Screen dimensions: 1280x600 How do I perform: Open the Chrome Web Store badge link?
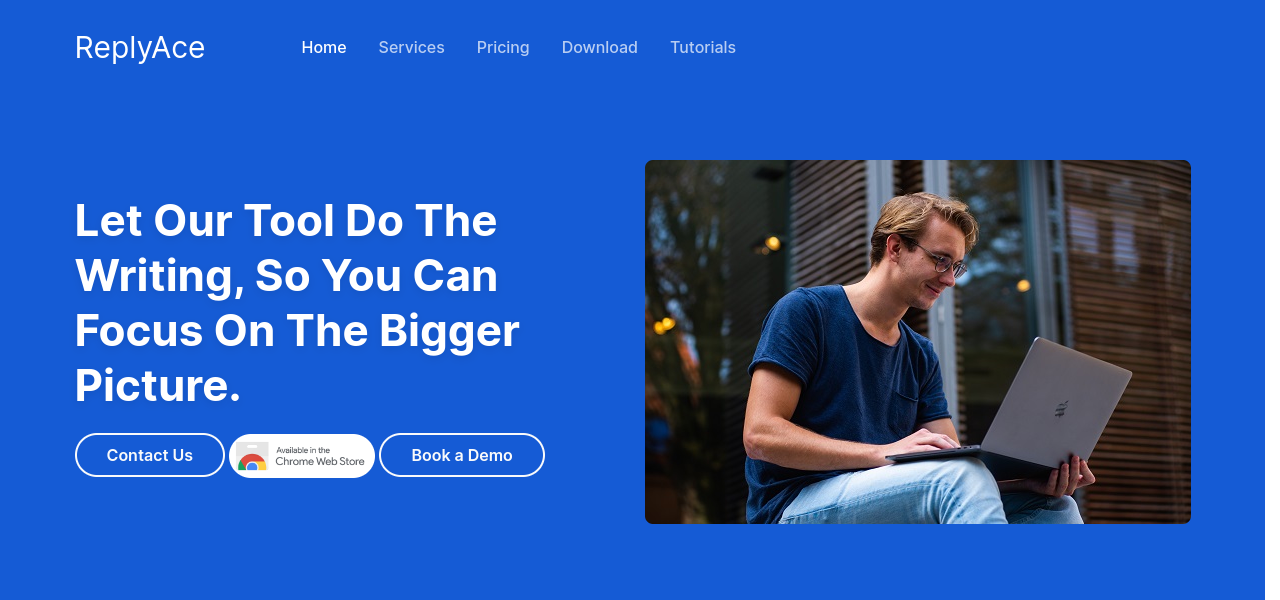click(302, 456)
